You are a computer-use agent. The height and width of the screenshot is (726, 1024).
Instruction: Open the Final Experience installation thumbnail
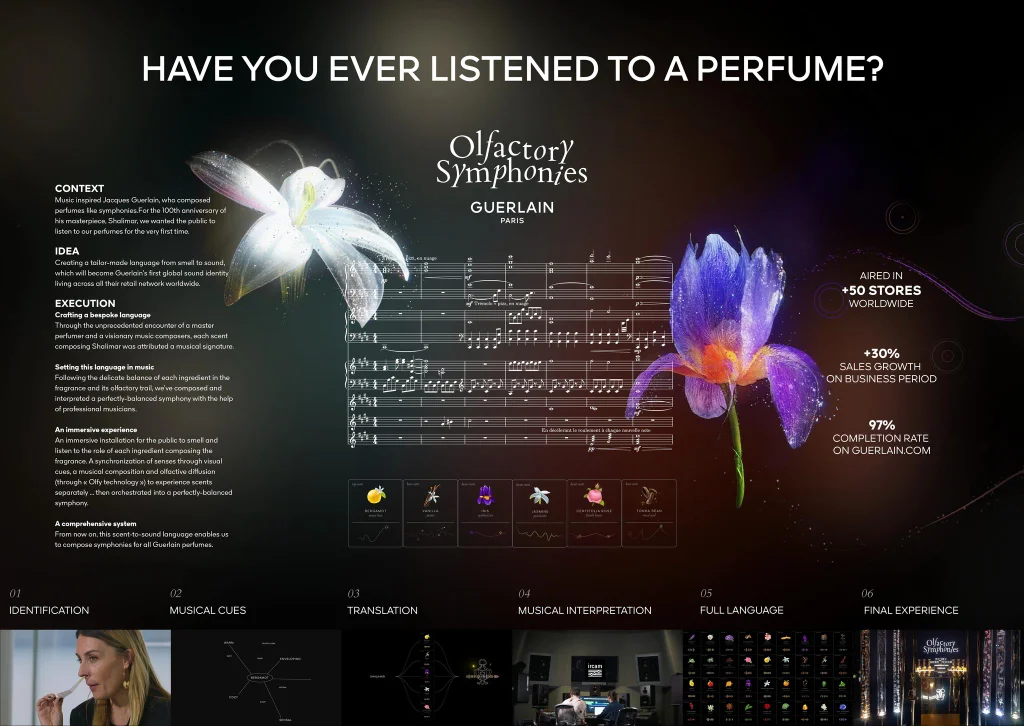(940, 677)
